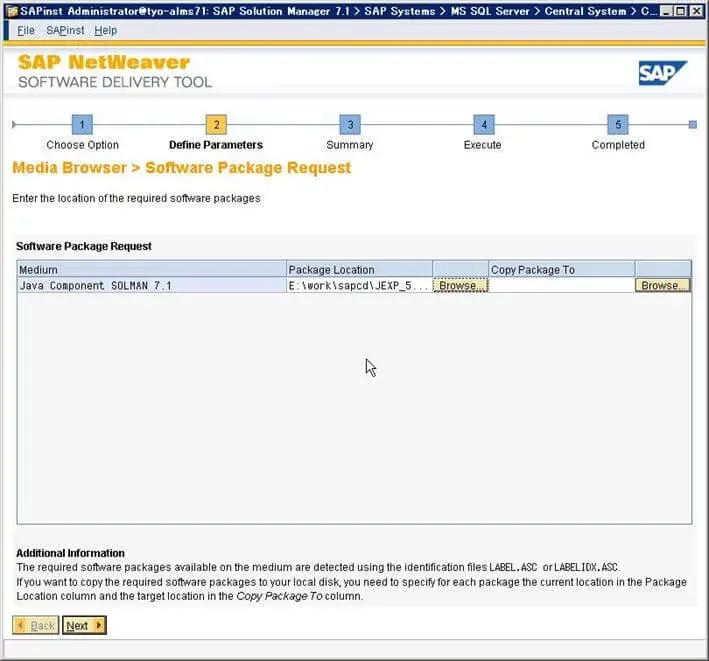
Task: Click the Next button
Action: pos(84,625)
